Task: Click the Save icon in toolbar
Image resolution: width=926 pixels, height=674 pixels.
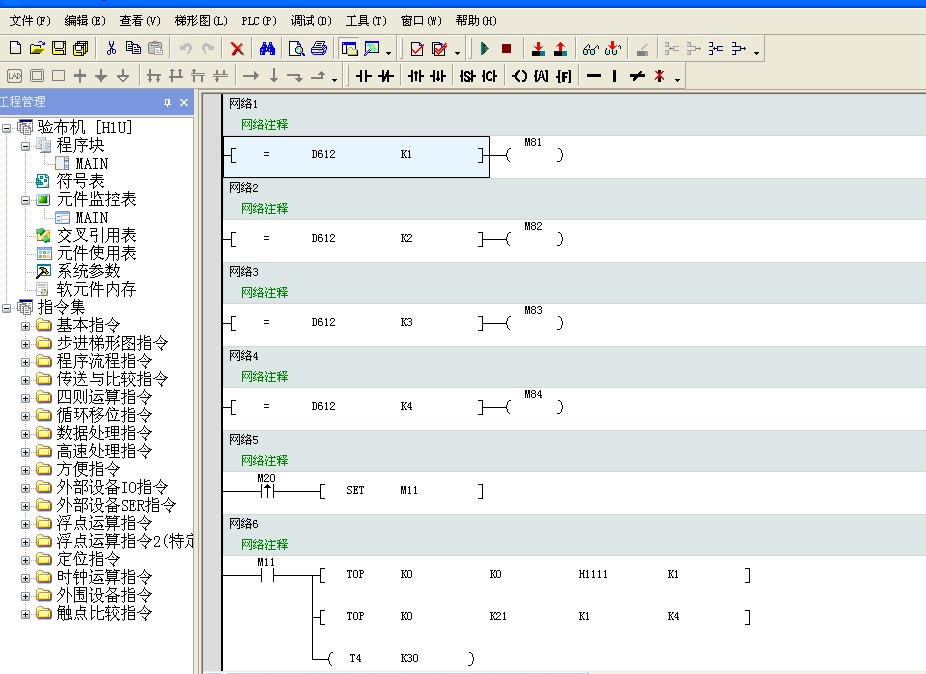Action: click(x=58, y=48)
